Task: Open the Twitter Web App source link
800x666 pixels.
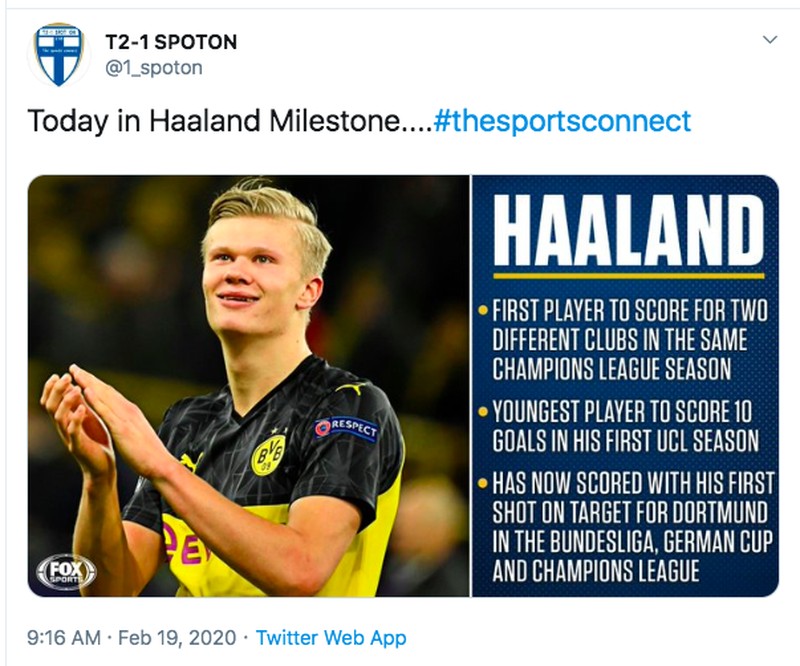Action: [331, 637]
